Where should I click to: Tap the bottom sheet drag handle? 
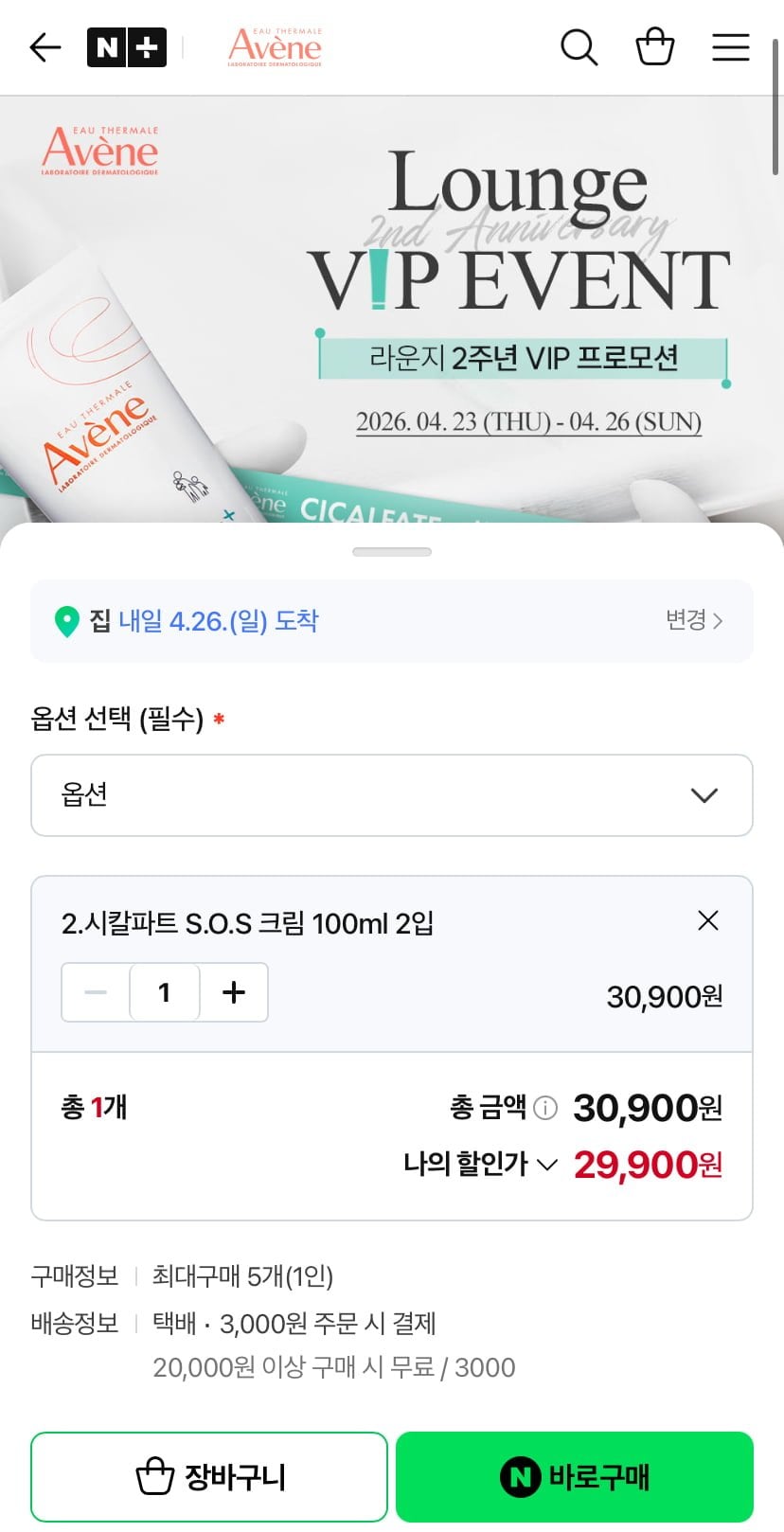coord(392,552)
